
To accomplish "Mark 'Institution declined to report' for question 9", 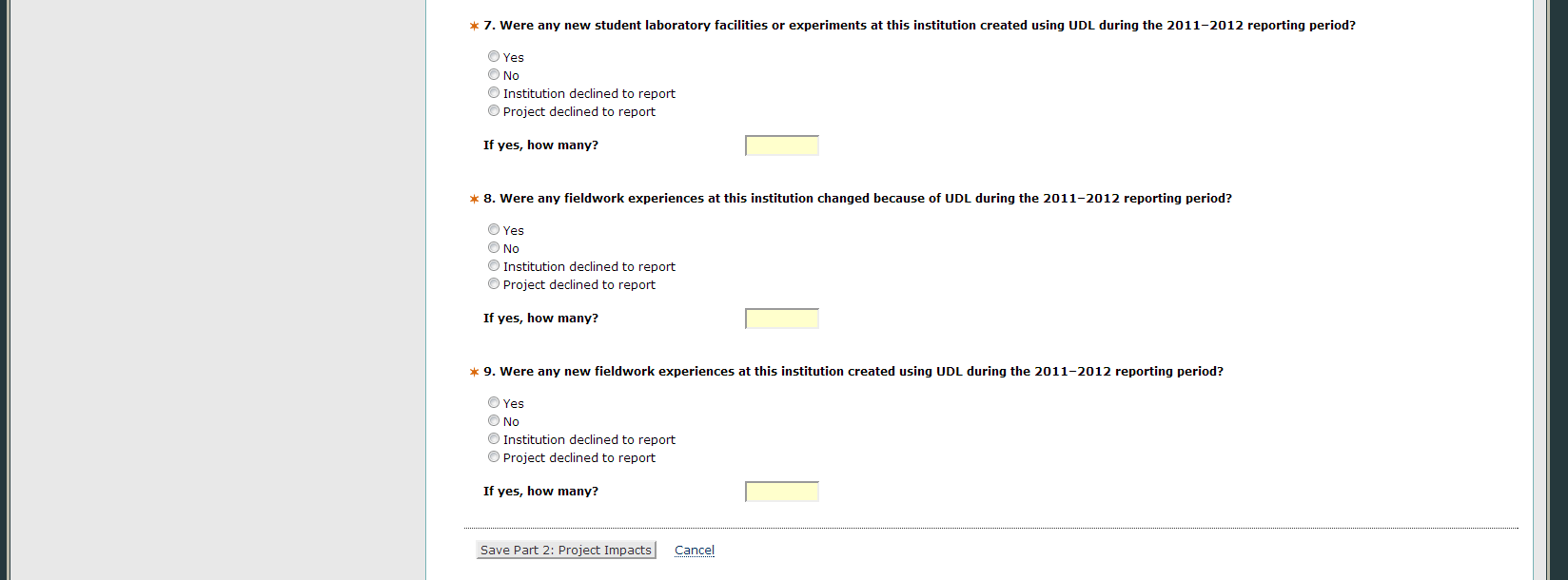I will click(x=494, y=439).
